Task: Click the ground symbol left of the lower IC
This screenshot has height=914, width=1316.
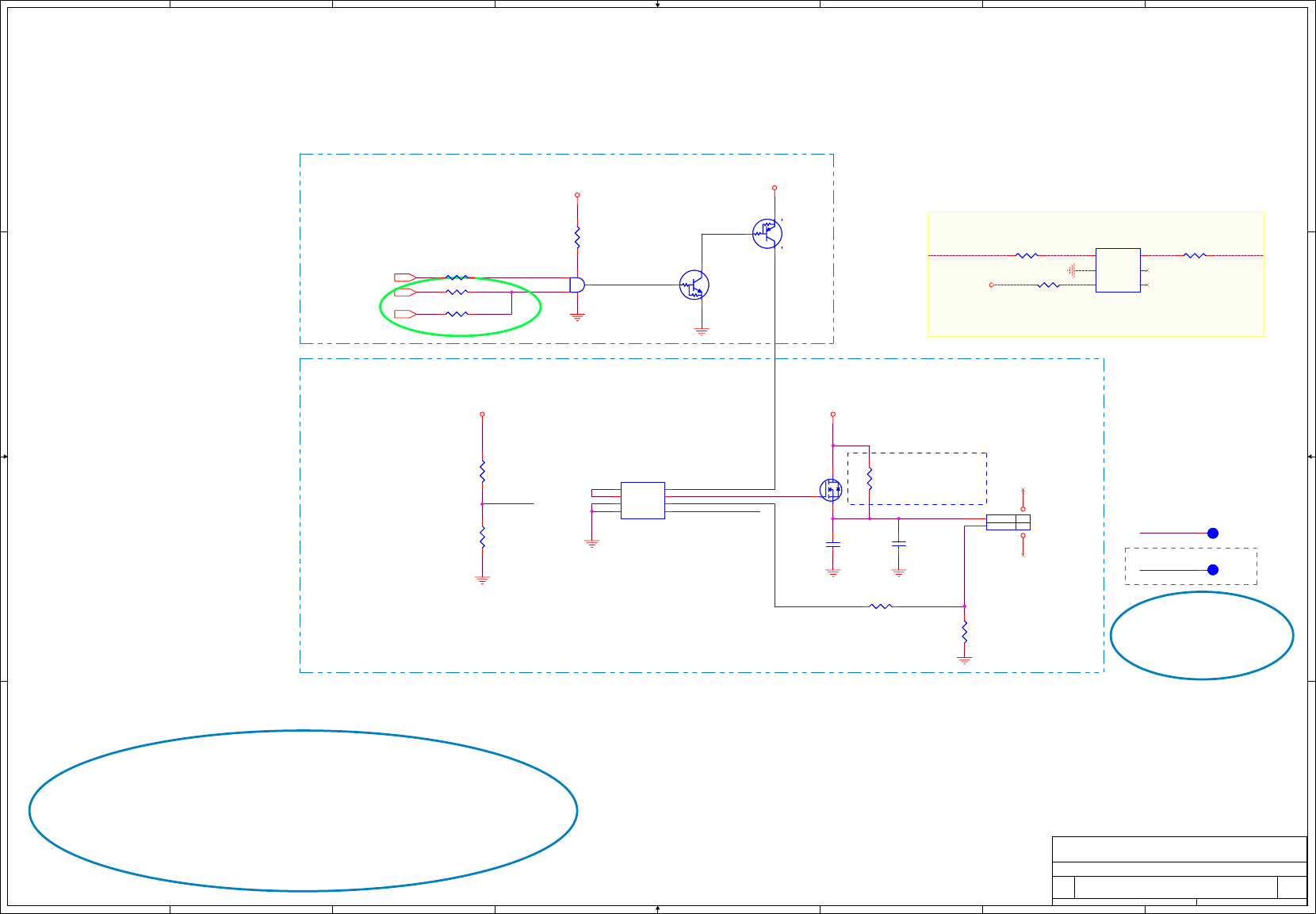Action: pyautogui.click(x=591, y=544)
